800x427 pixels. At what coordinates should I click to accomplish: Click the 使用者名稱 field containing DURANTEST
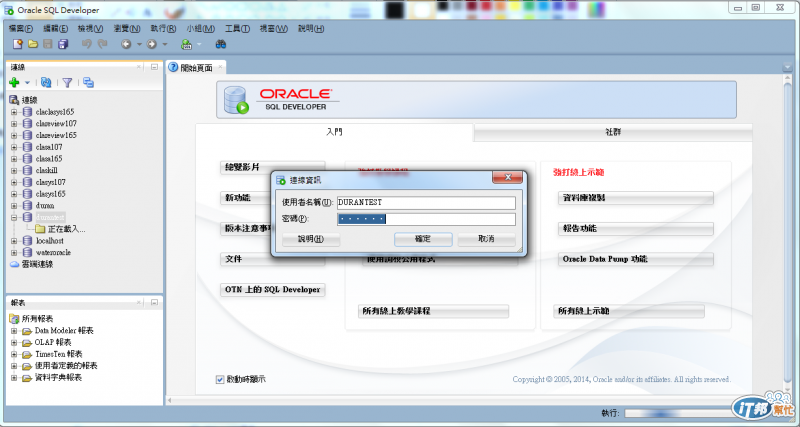tap(426, 203)
